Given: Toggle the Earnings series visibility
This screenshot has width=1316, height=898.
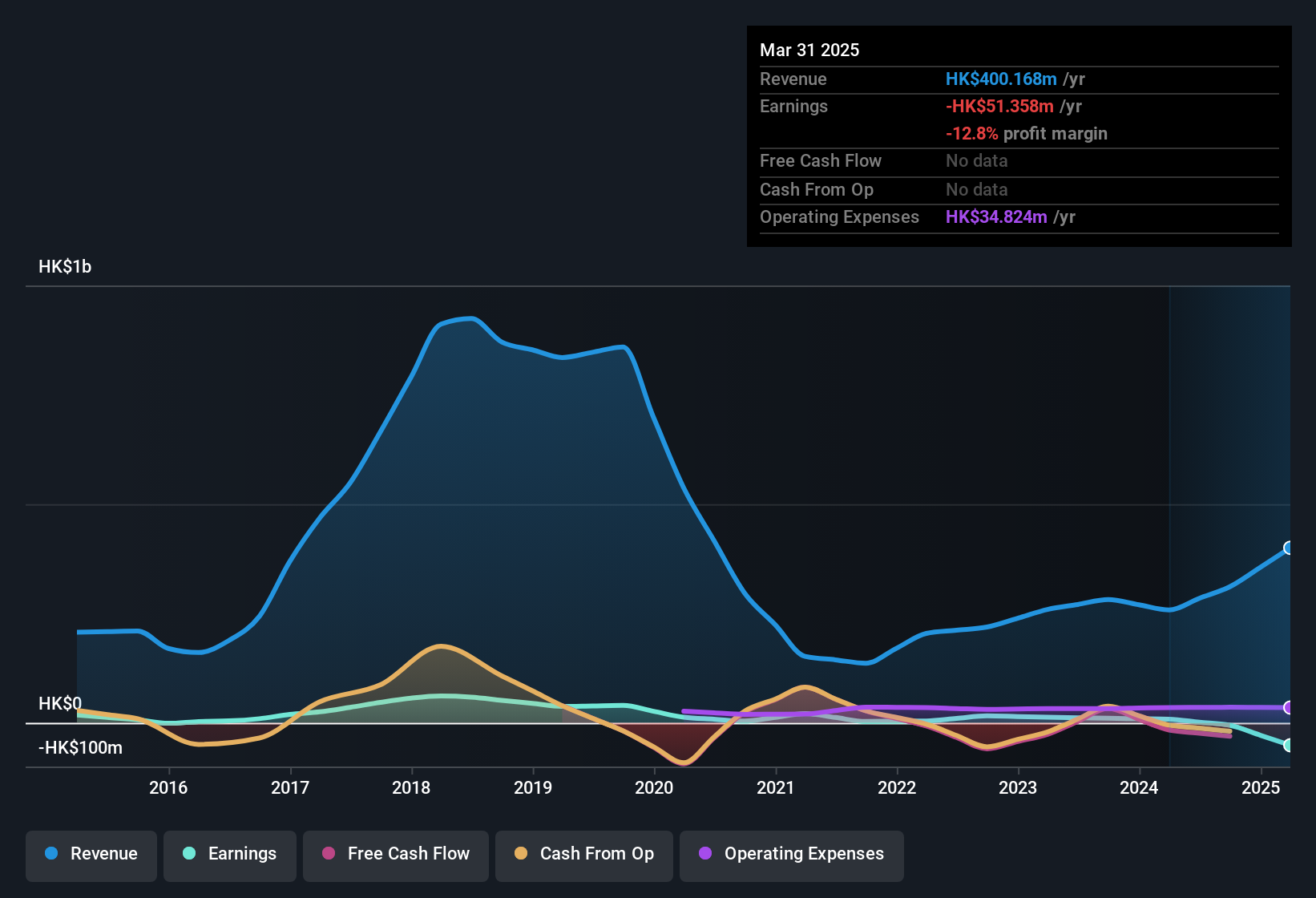Looking at the screenshot, I should pos(230,854).
